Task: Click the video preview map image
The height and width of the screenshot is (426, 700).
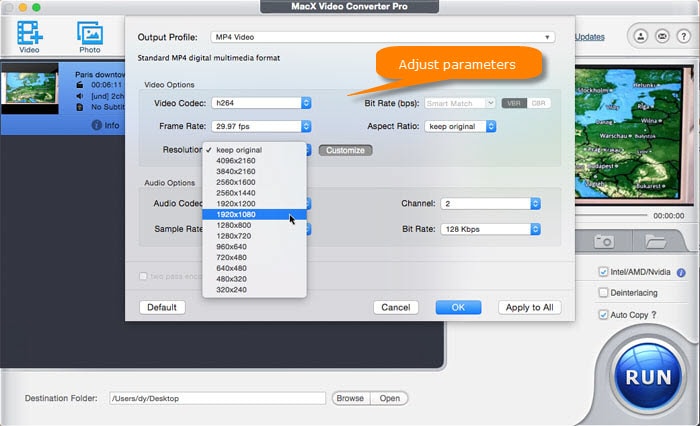Action: coord(634,133)
